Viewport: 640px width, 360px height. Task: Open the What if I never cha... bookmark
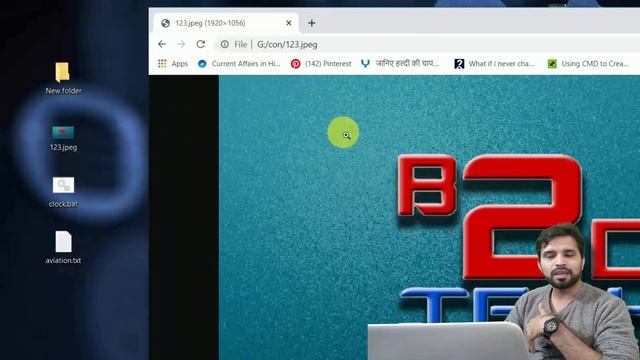click(494, 64)
